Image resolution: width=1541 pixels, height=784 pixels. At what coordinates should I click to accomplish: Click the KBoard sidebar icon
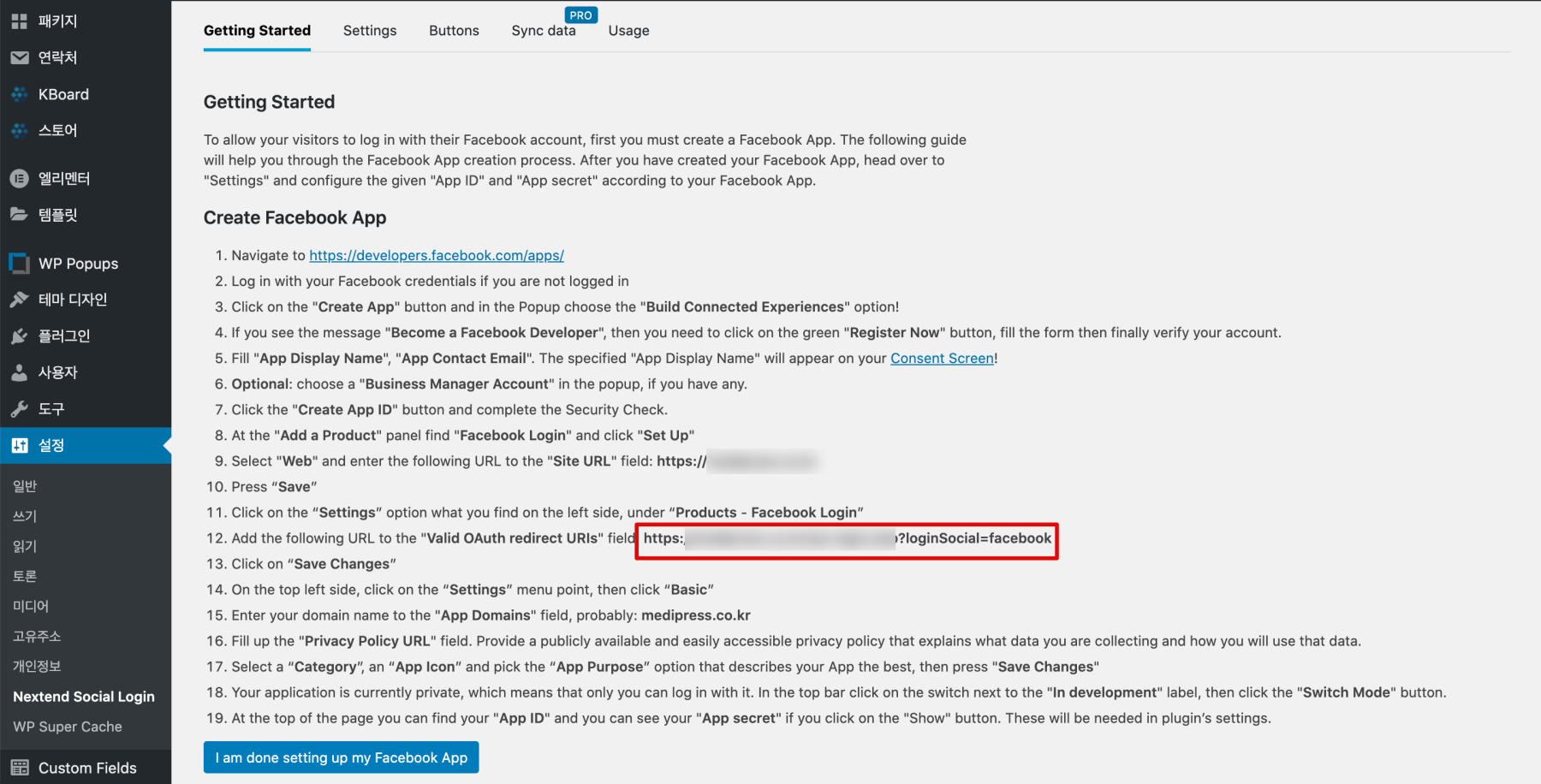coord(19,94)
